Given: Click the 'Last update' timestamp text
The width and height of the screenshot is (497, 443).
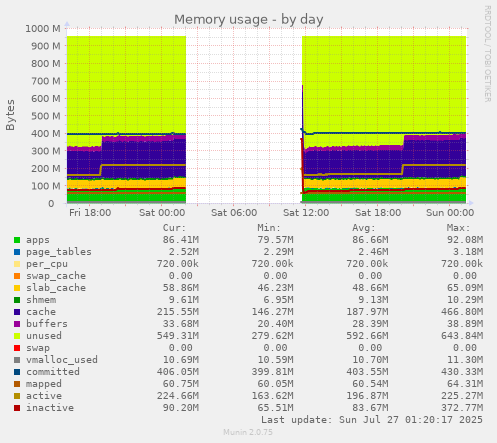Looking at the screenshot, I should click(372, 420).
